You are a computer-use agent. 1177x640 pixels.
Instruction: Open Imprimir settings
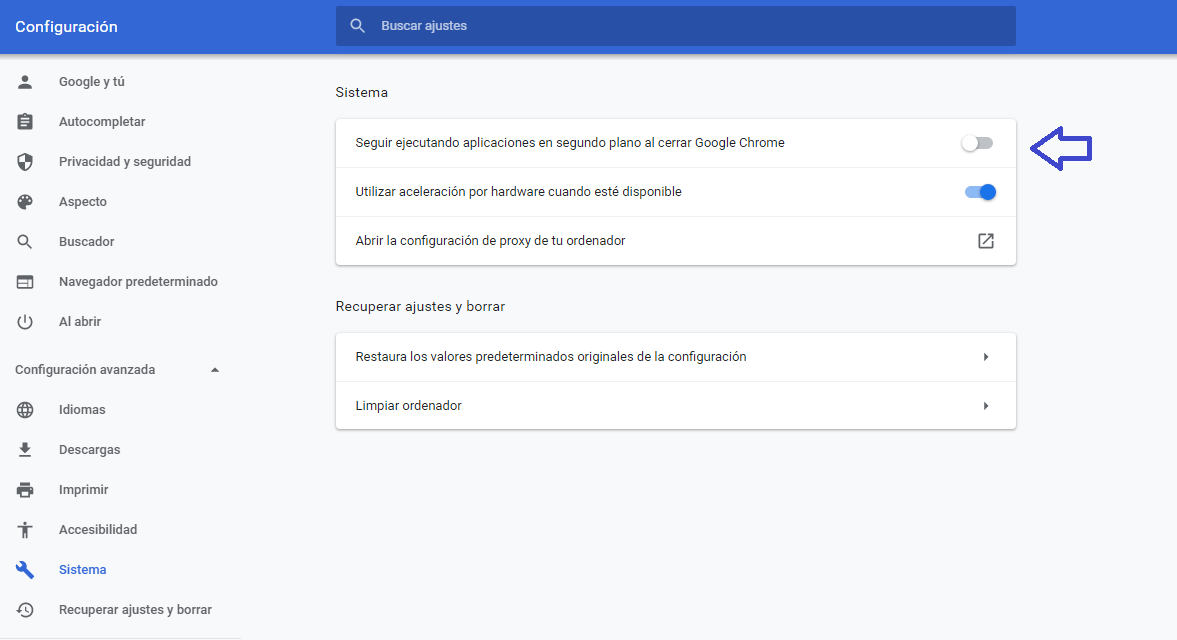[x=83, y=490]
